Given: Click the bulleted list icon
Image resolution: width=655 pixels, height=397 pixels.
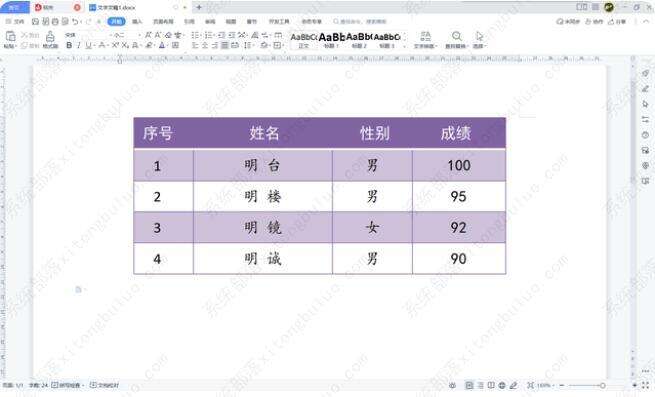Looking at the screenshot, I should pos(195,35).
